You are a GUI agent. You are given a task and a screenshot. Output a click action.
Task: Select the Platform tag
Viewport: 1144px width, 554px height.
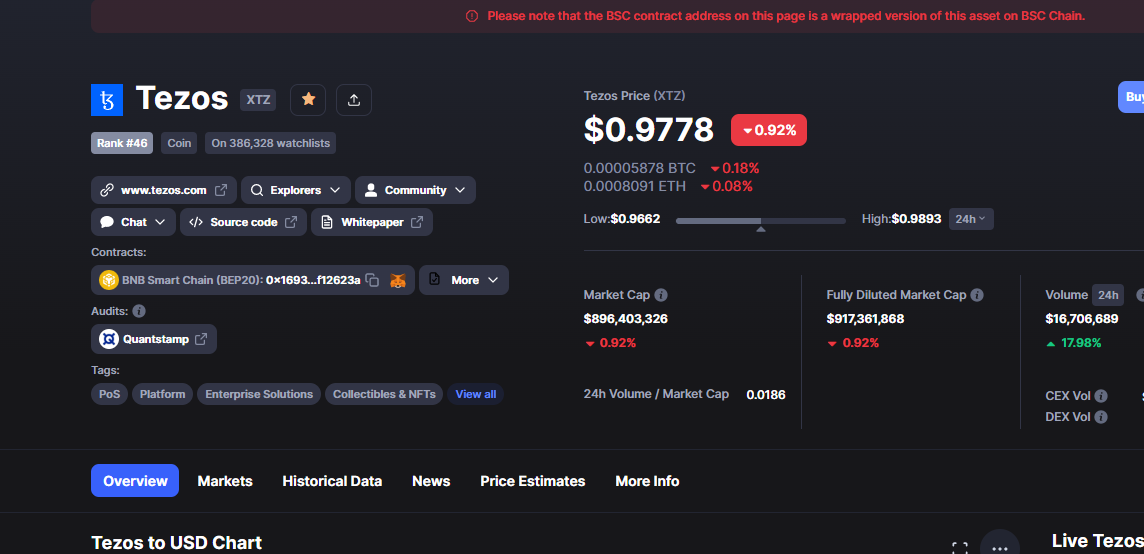pyautogui.click(x=163, y=394)
